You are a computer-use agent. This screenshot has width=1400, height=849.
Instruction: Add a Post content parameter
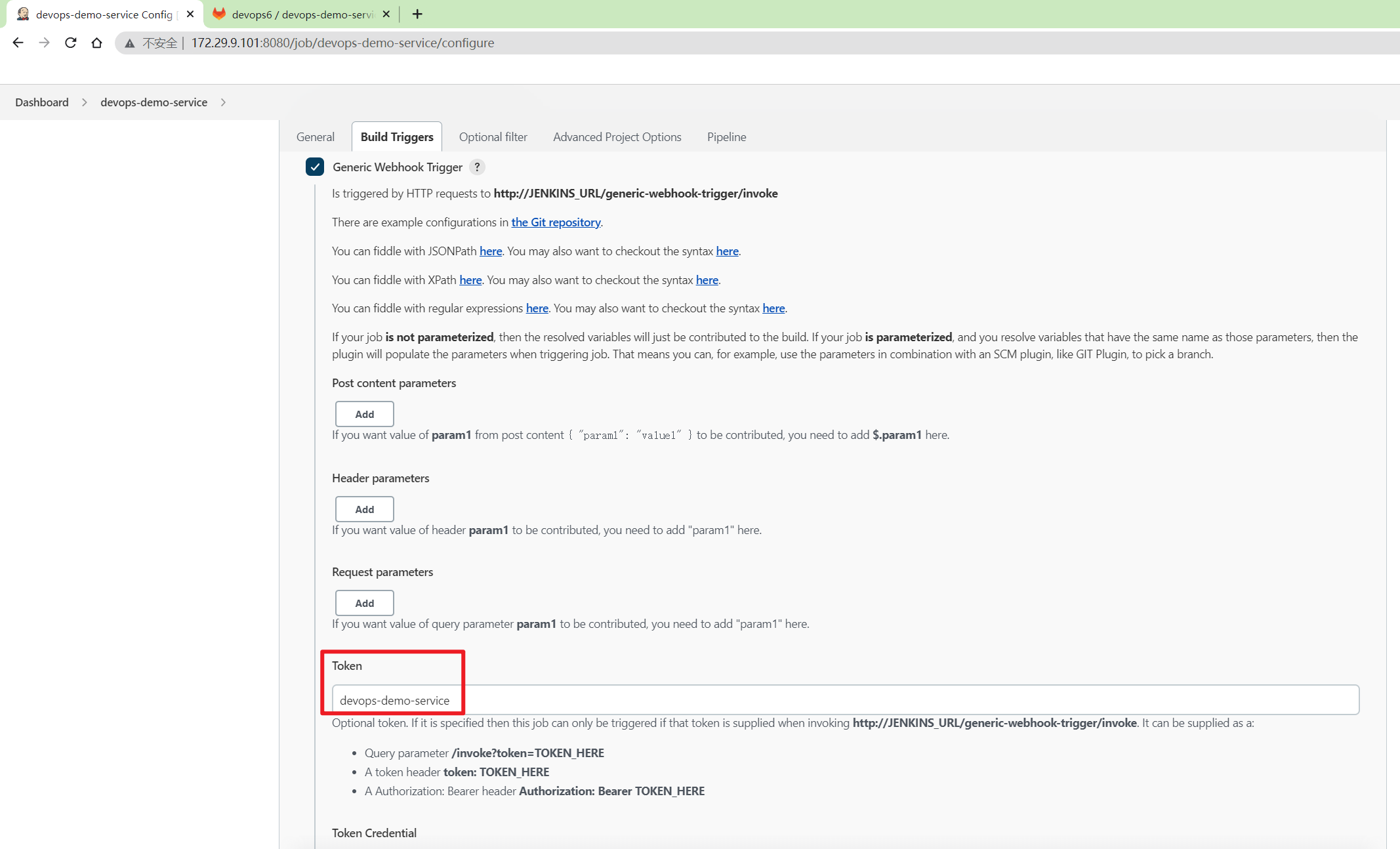point(365,414)
